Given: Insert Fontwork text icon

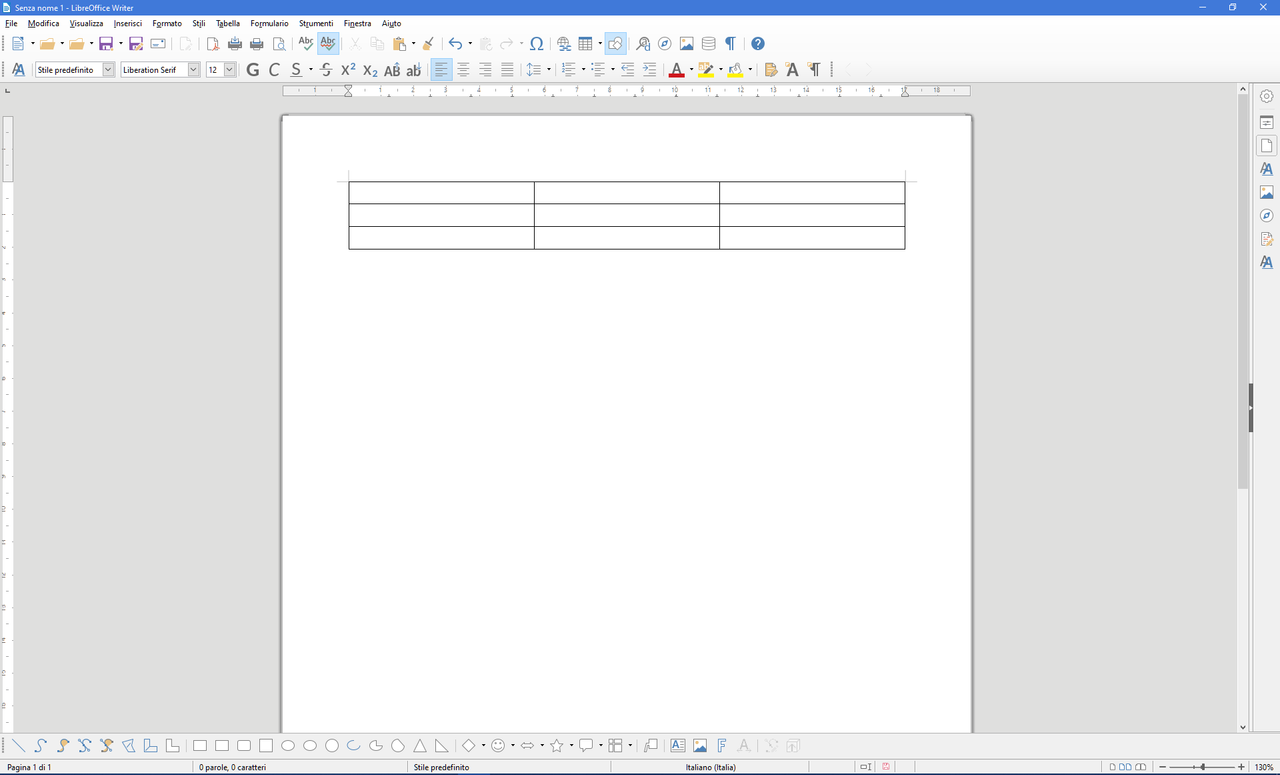Looking at the screenshot, I should pyautogui.click(x=722, y=745).
